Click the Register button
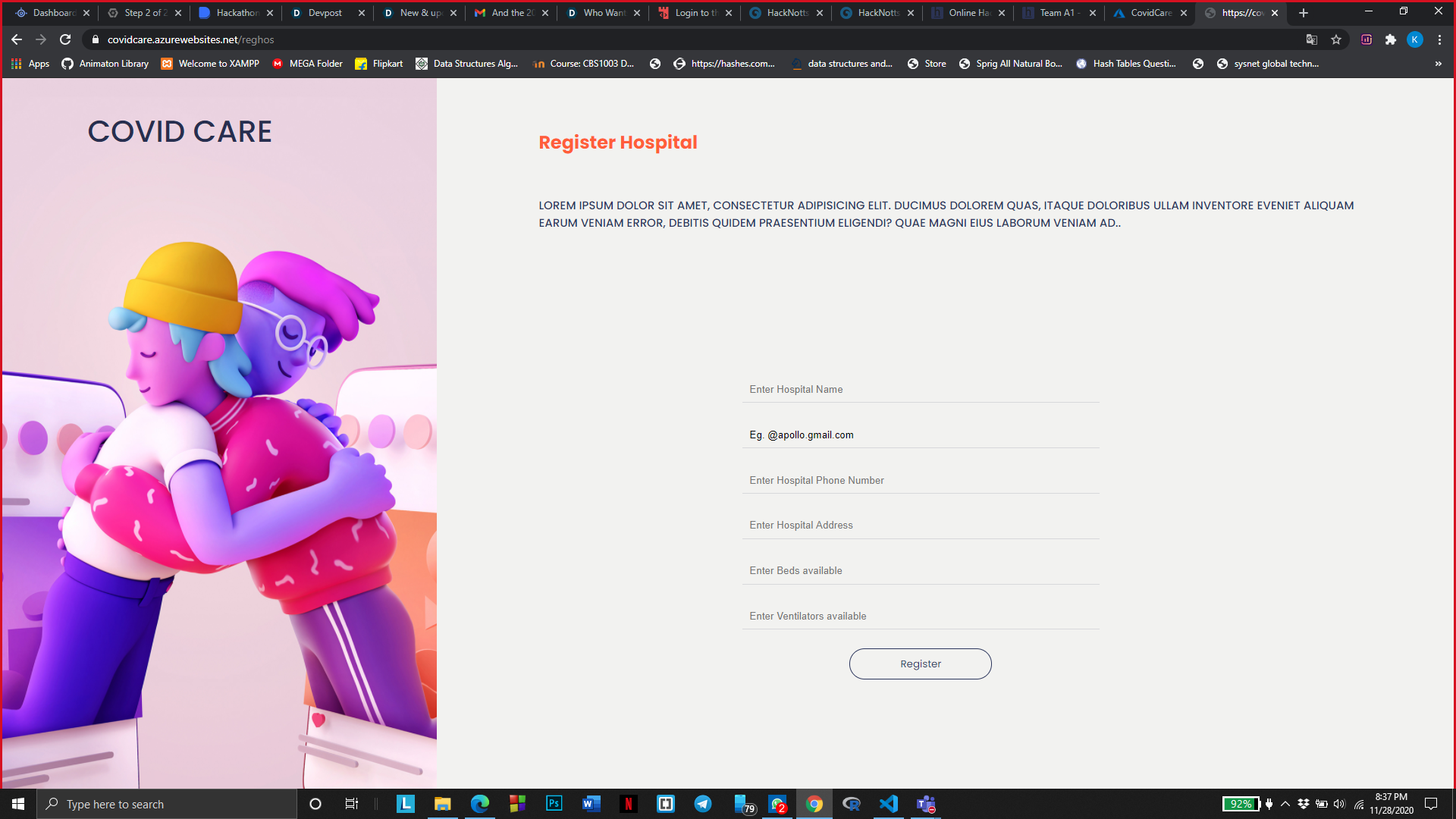 coord(920,664)
